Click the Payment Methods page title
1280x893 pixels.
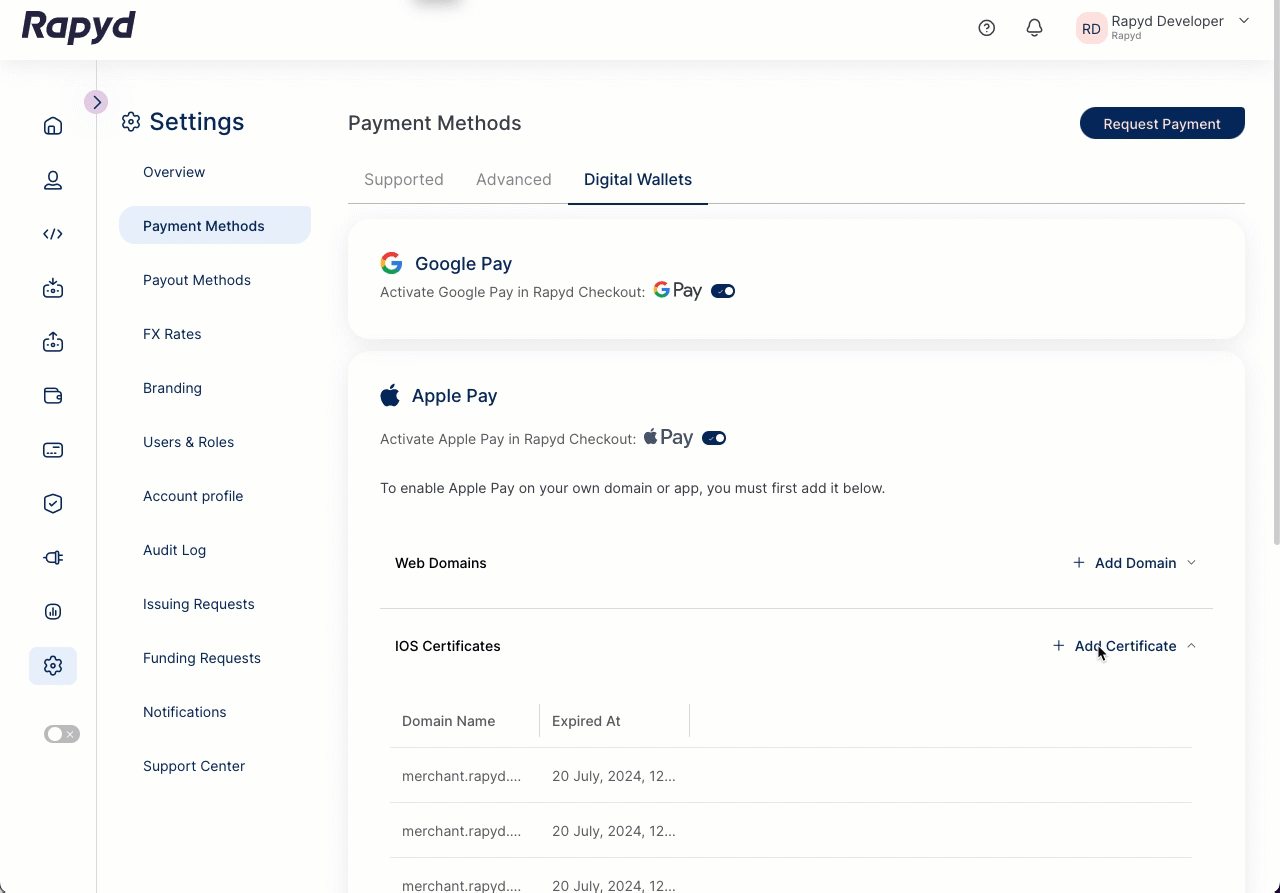tap(435, 123)
